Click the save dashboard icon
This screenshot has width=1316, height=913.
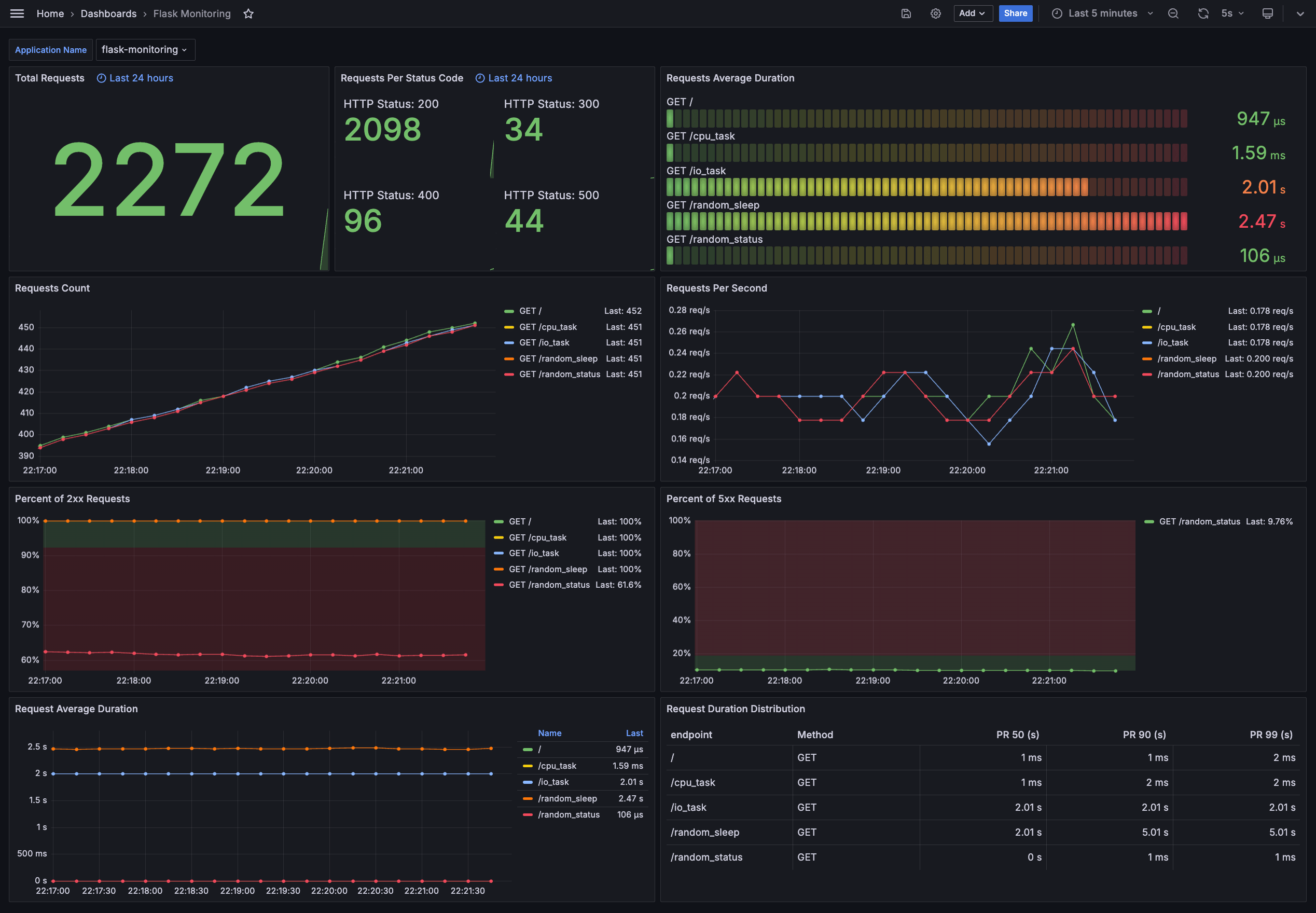click(x=906, y=13)
